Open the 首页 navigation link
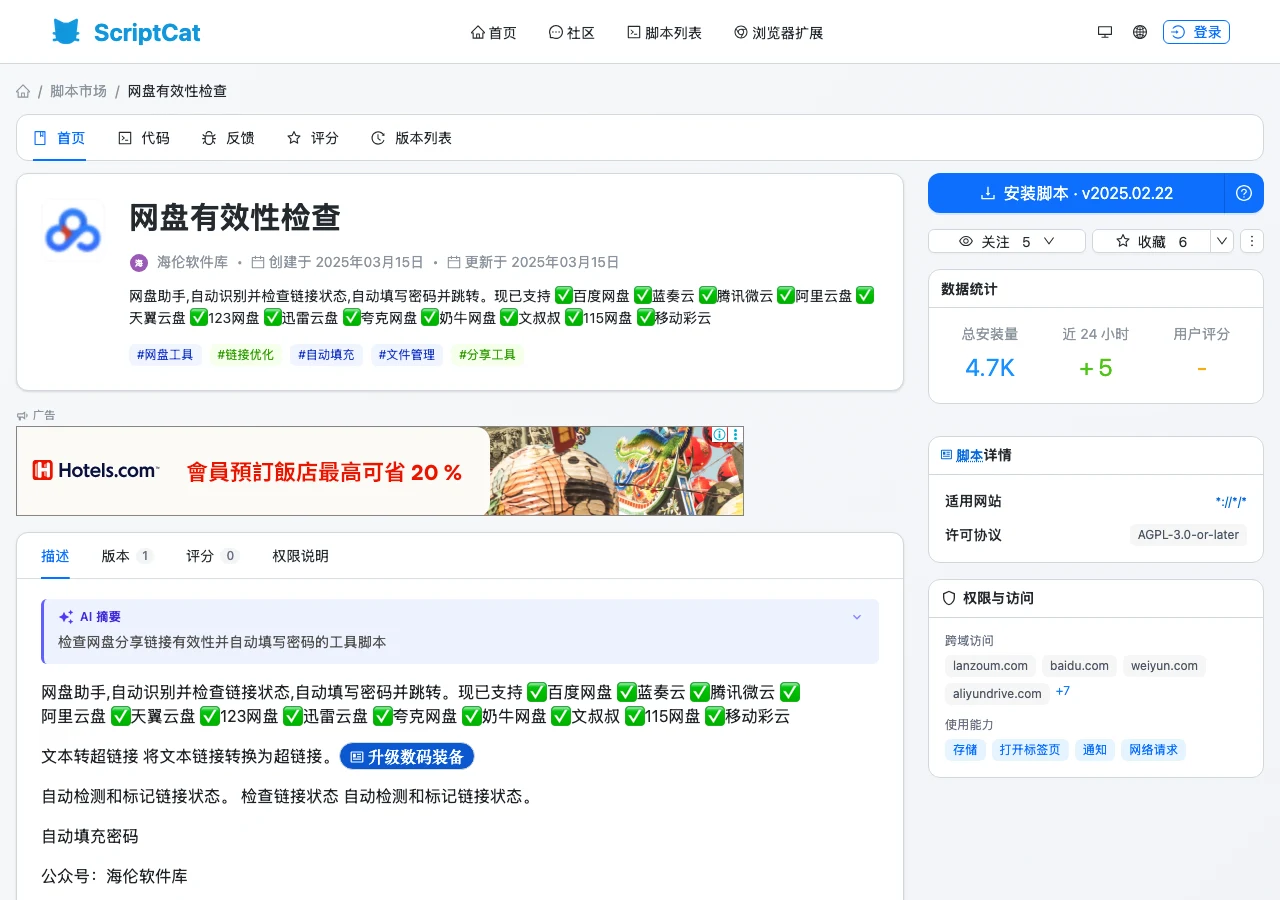Image resolution: width=1280 pixels, height=900 pixels. 494,33
